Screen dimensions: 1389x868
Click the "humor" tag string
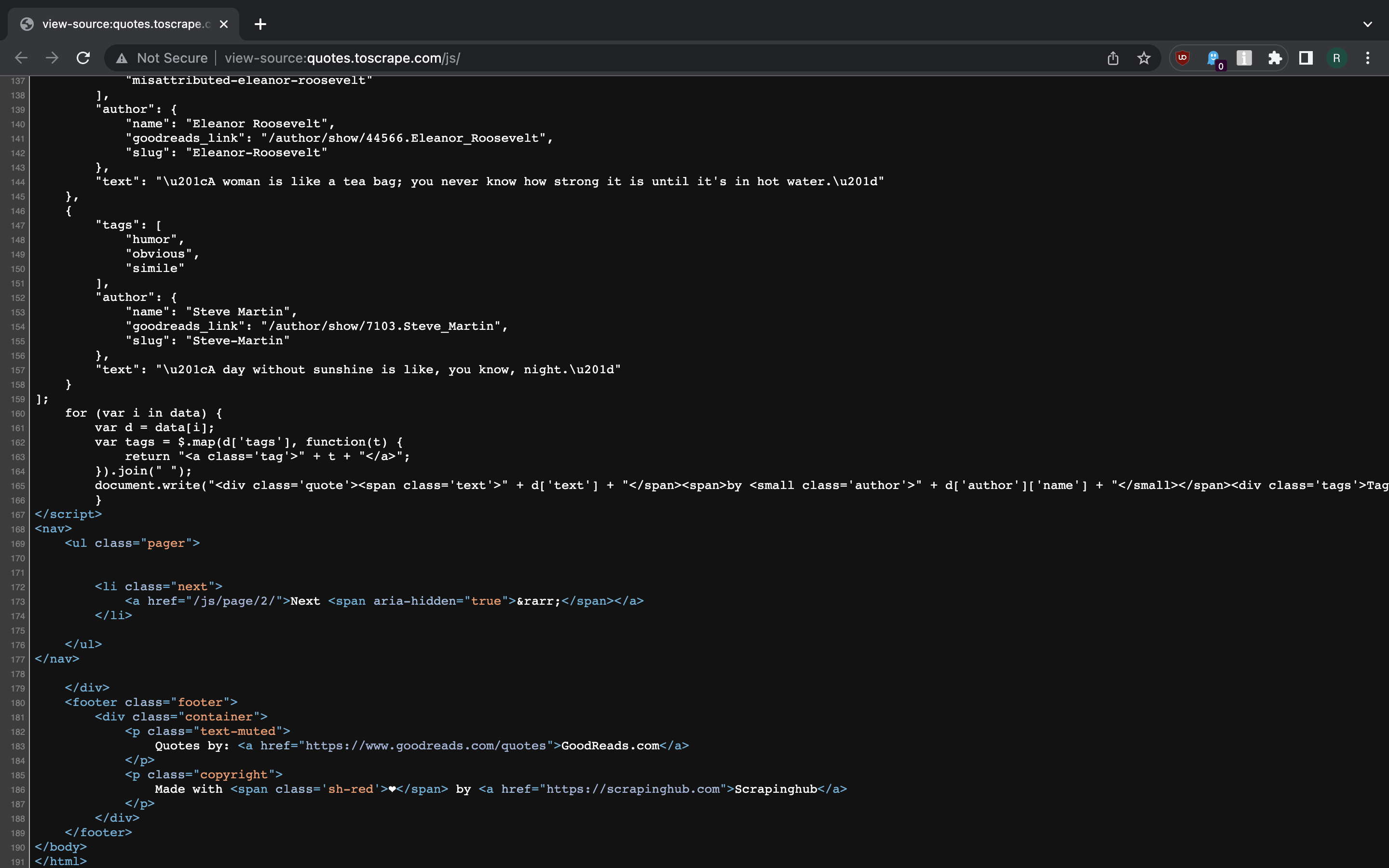pyautogui.click(x=151, y=239)
